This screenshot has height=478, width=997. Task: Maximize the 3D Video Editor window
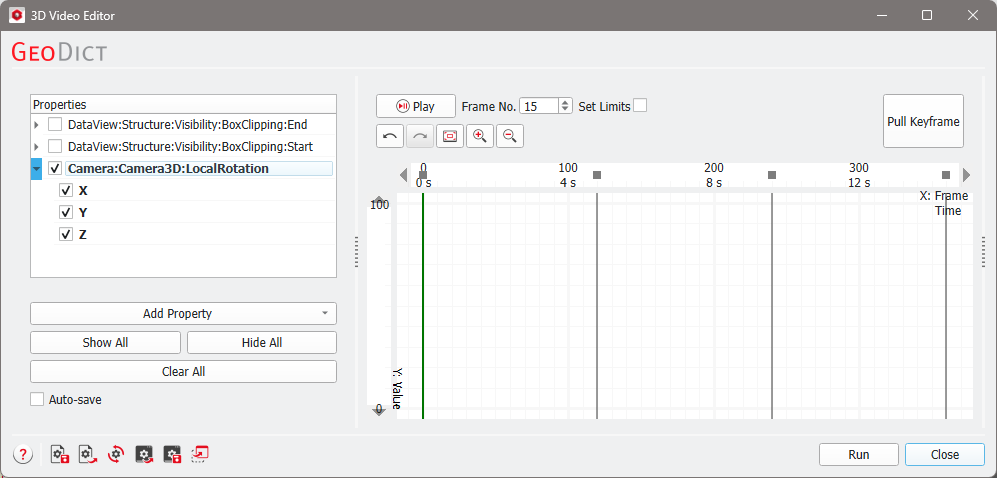[x=927, y=15]
